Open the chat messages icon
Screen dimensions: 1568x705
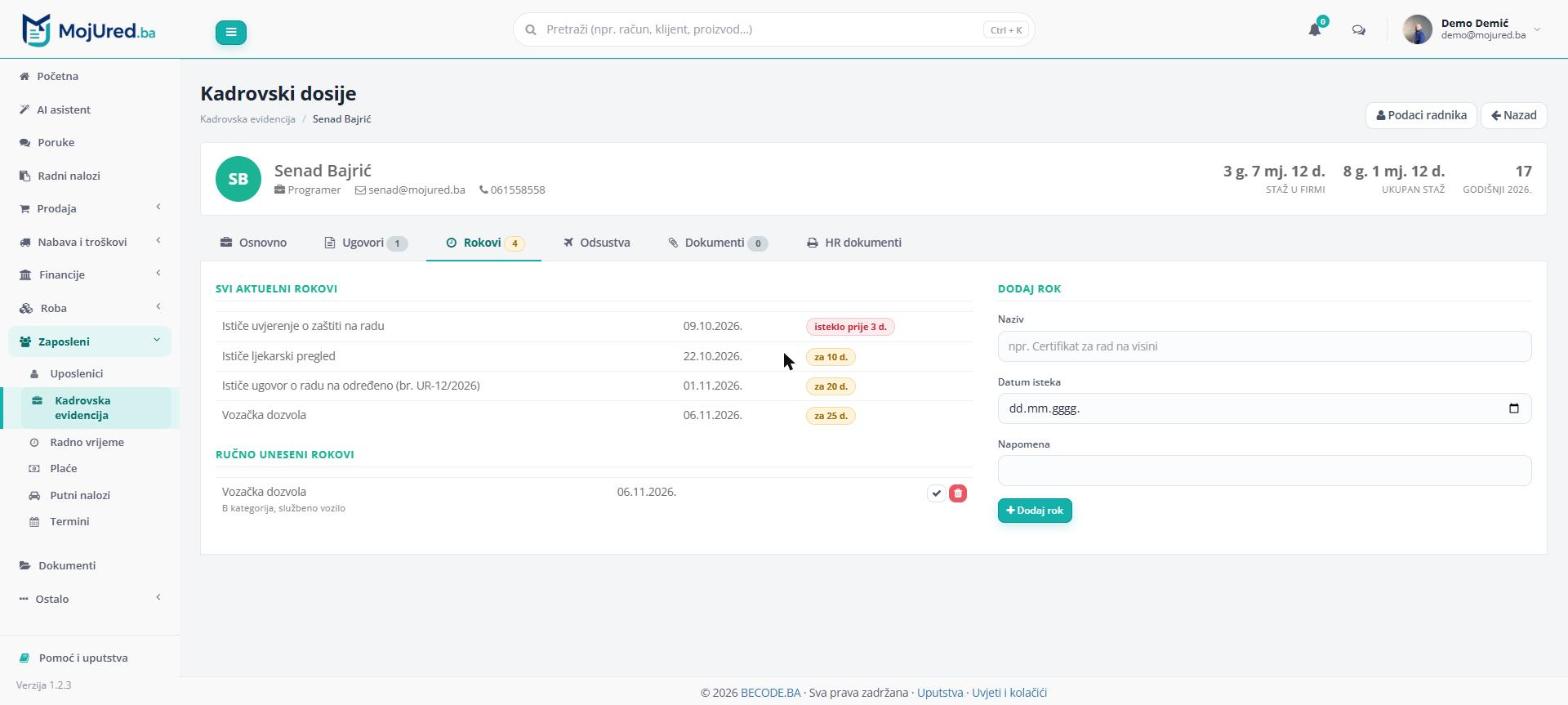pos(1358,30)
